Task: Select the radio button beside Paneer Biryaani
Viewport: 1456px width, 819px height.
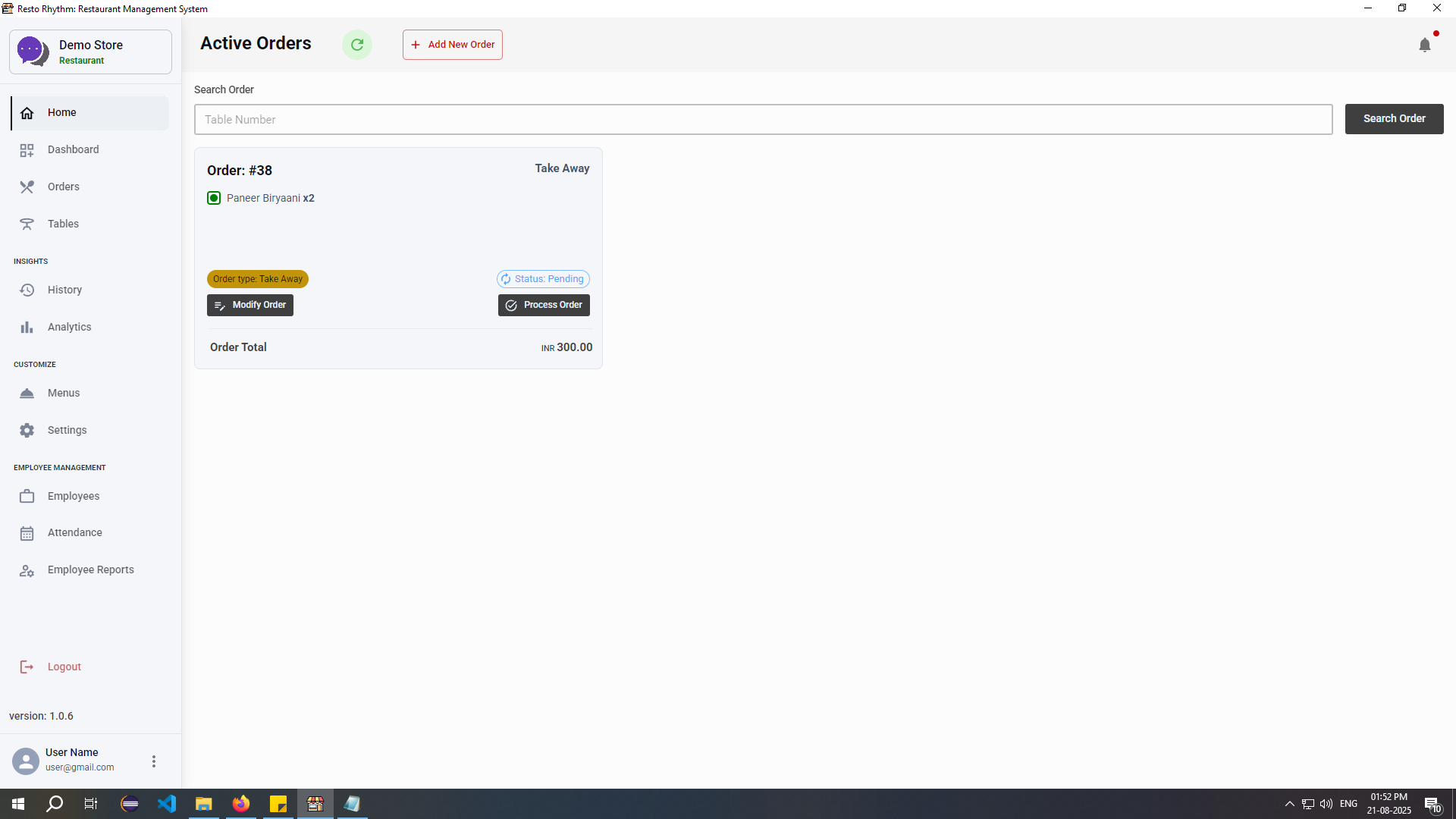Action: pos(213,198)
